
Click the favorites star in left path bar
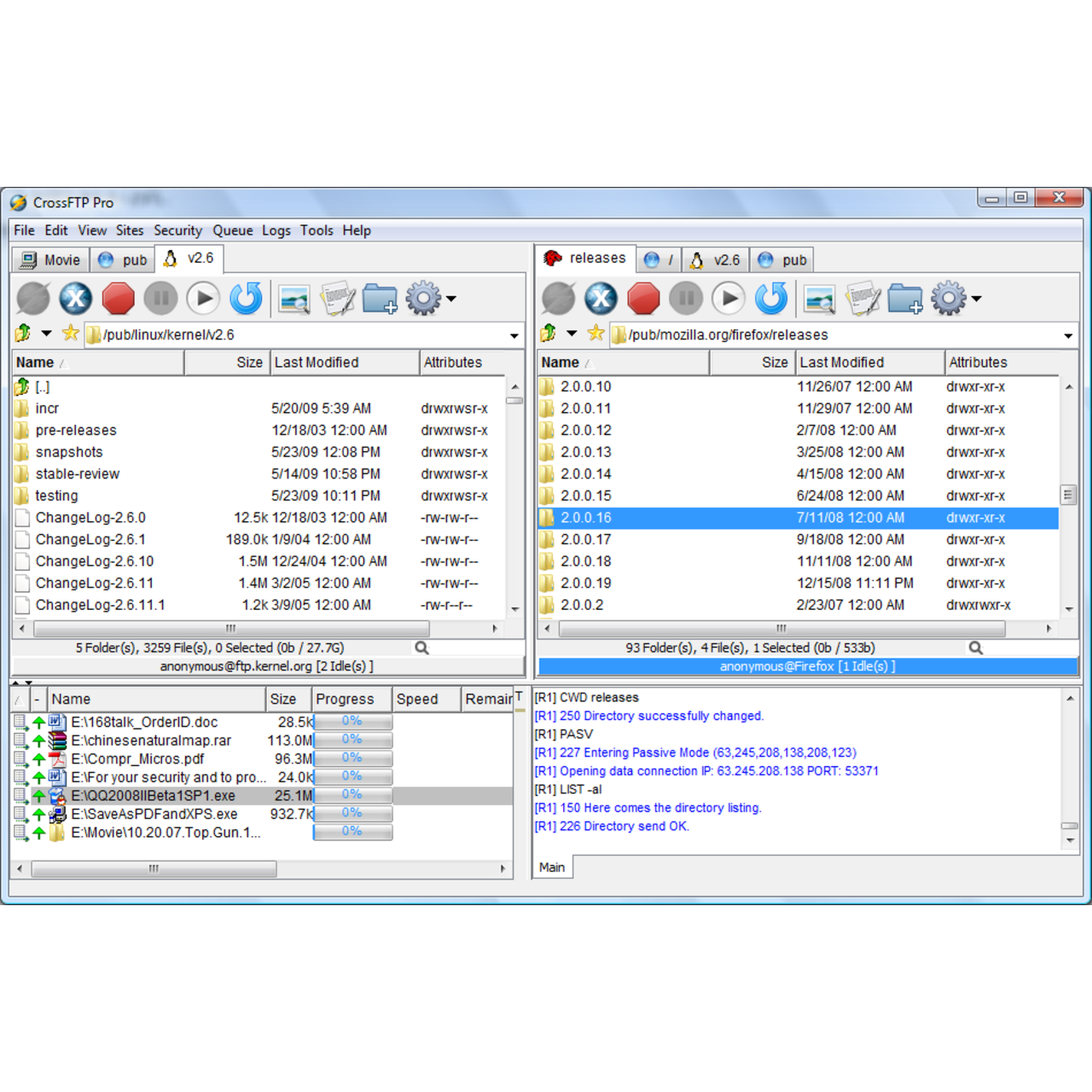(x=71, y=334)
